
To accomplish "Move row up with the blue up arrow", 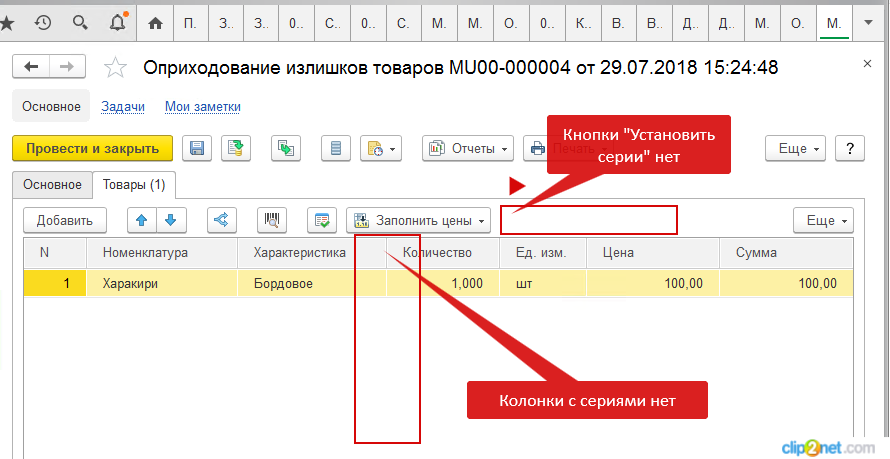I will point(141,220).
